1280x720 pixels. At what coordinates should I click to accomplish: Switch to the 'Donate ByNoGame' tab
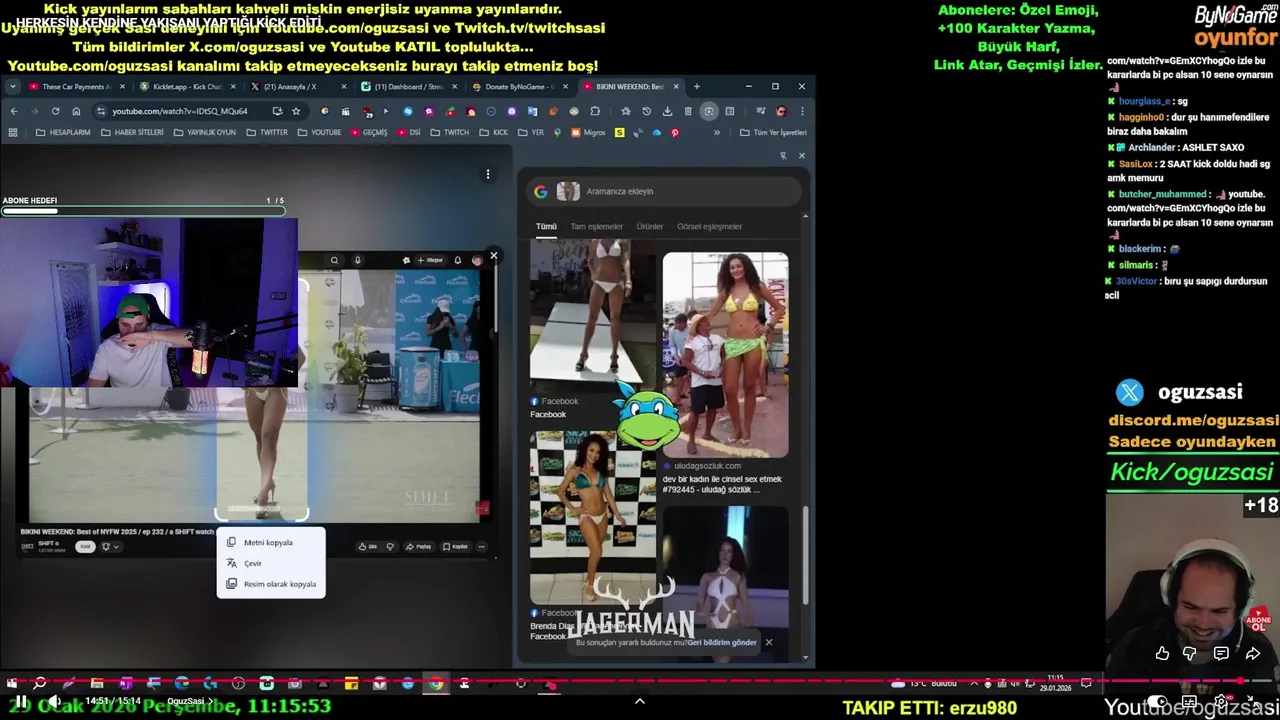[518, 87]
